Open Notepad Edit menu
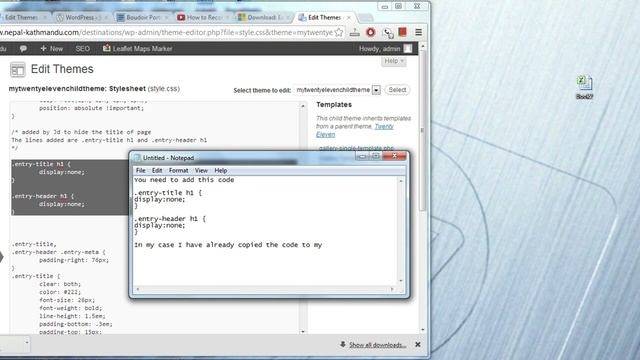This screenshot has height=360, width=640. point(157,171)
